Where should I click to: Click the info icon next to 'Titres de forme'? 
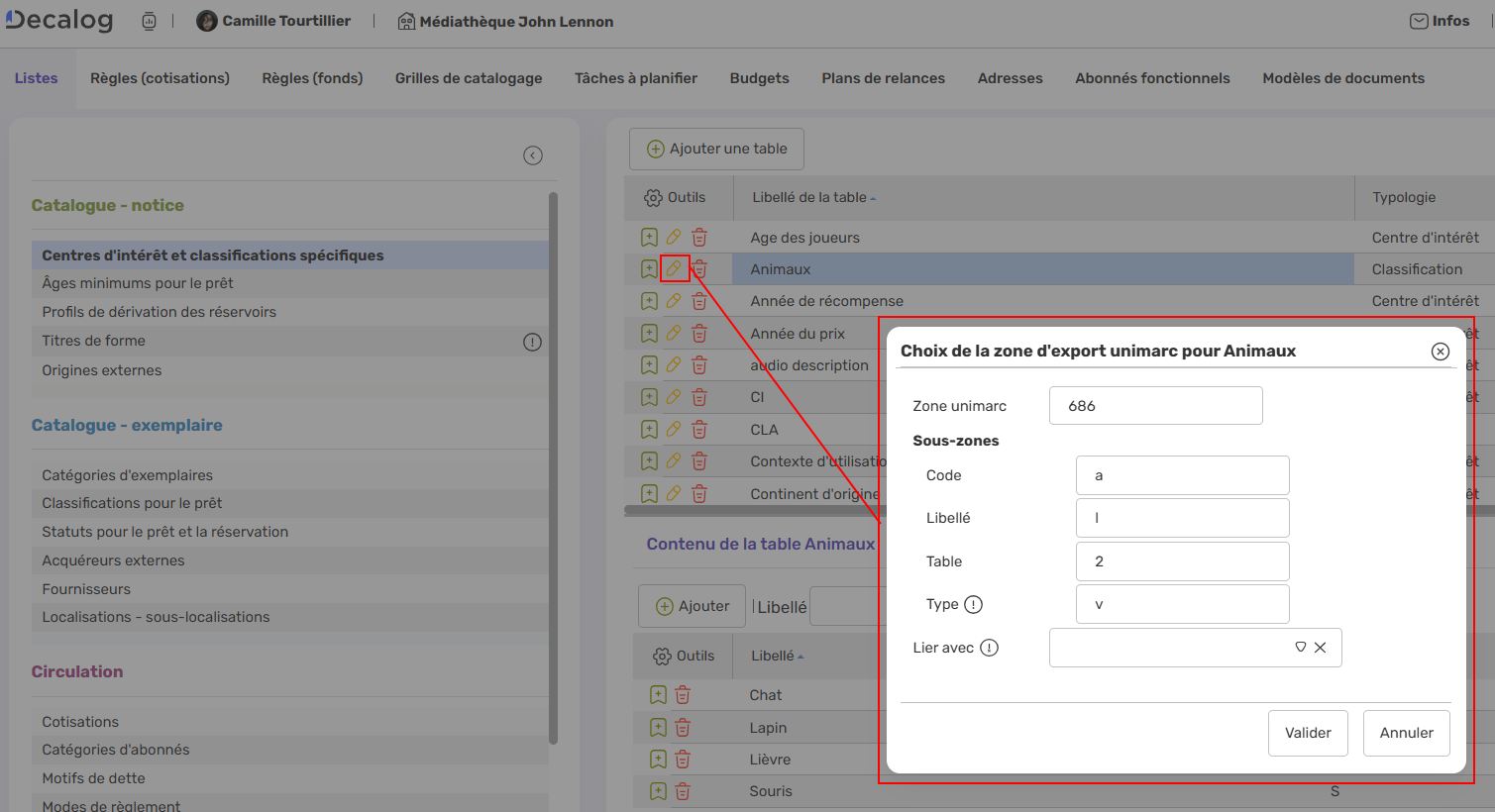532,342
